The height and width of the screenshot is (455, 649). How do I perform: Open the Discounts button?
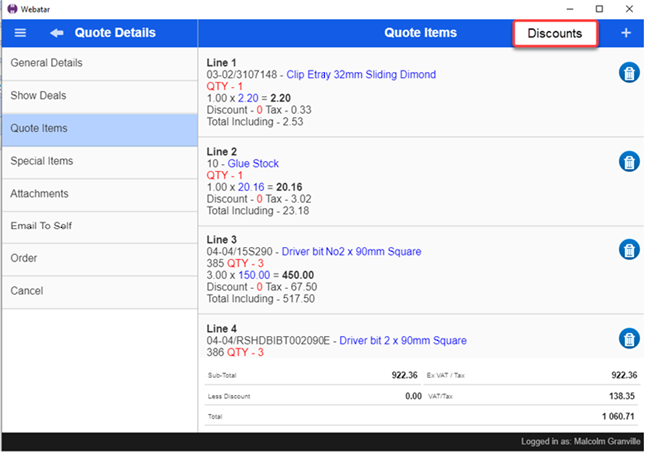pyautogui.click(x=555, y=33)
